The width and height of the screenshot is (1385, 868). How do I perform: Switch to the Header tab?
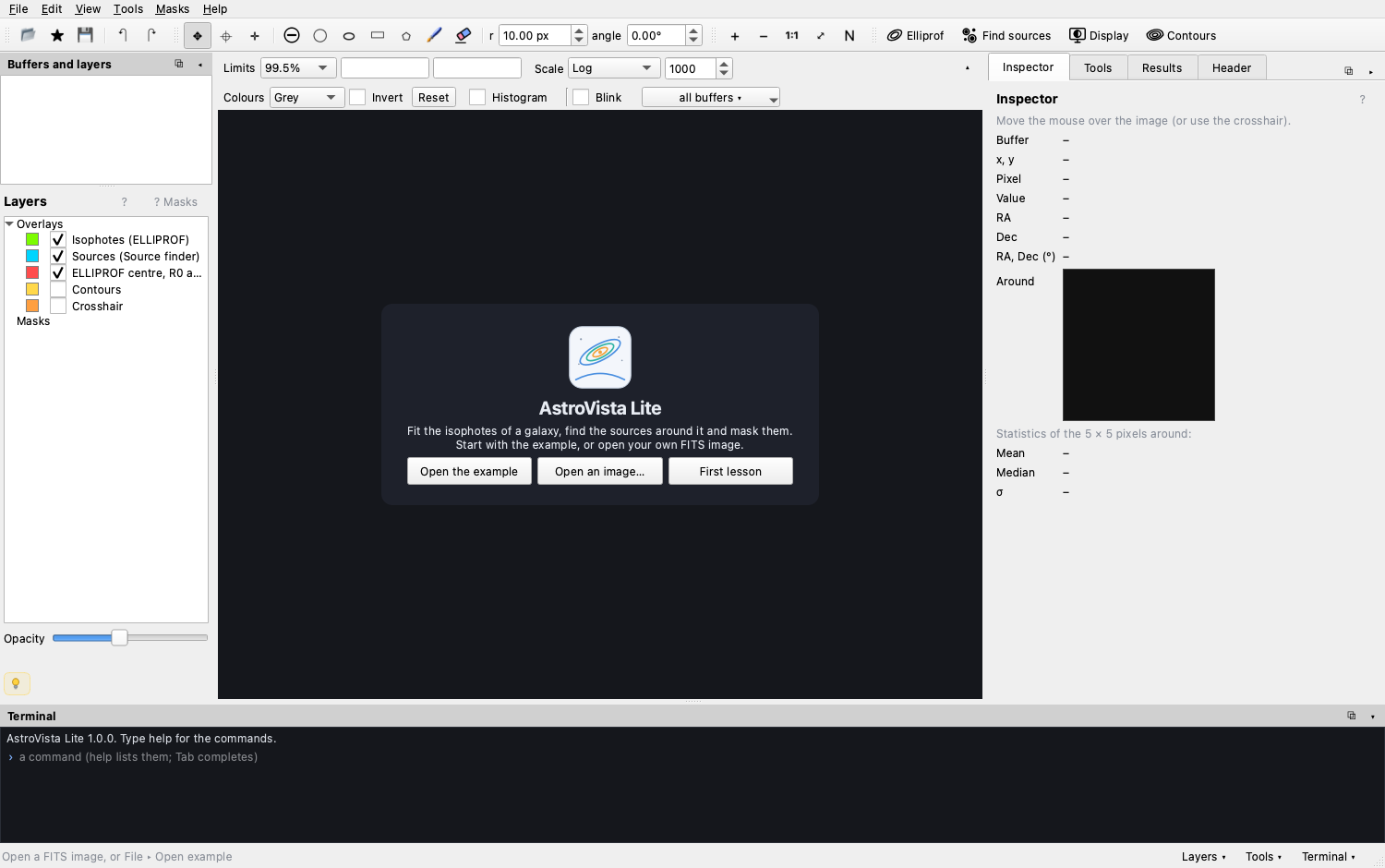point(1232,68)
